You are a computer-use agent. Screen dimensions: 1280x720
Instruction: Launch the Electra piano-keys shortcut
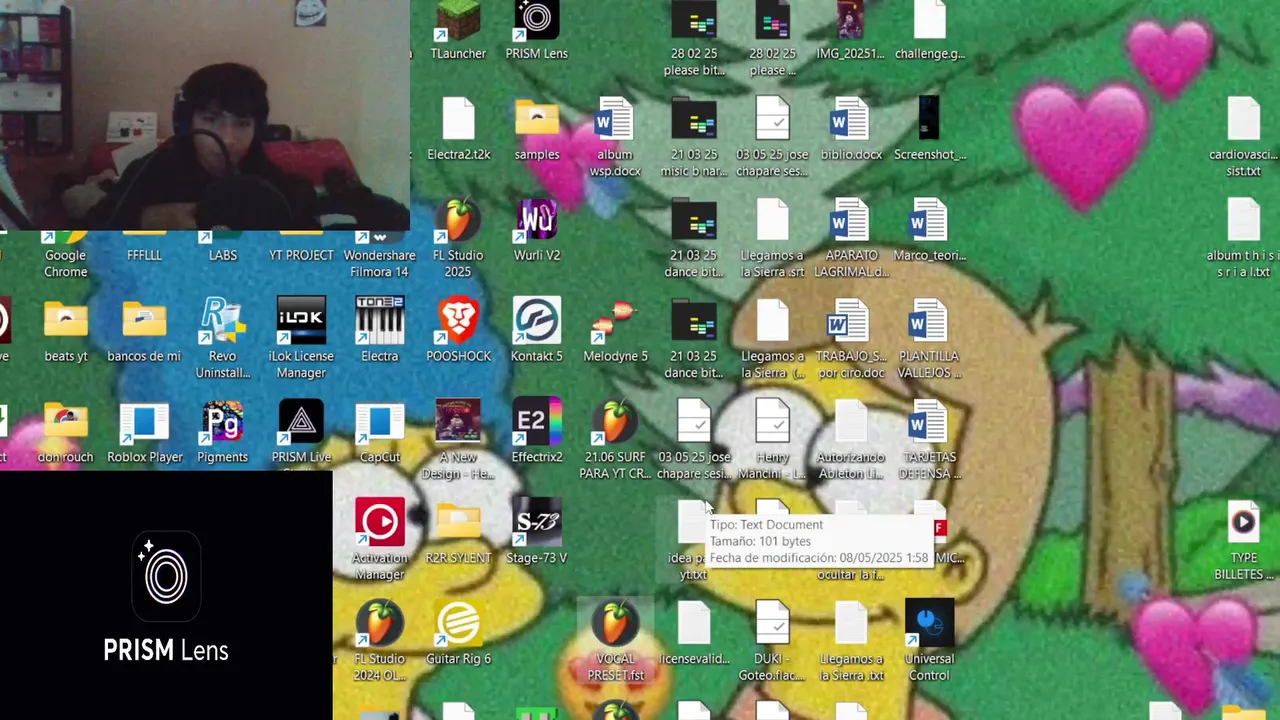click(380, 331)
